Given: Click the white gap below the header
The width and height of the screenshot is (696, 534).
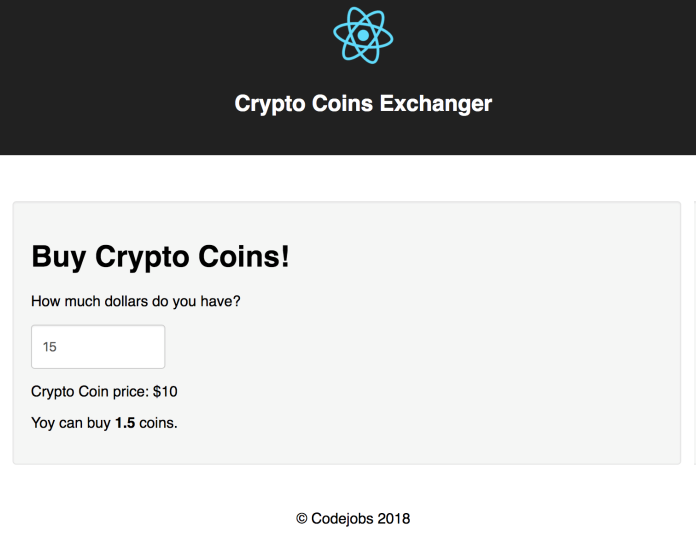Looking at the screenshot, I should [348, 178].
